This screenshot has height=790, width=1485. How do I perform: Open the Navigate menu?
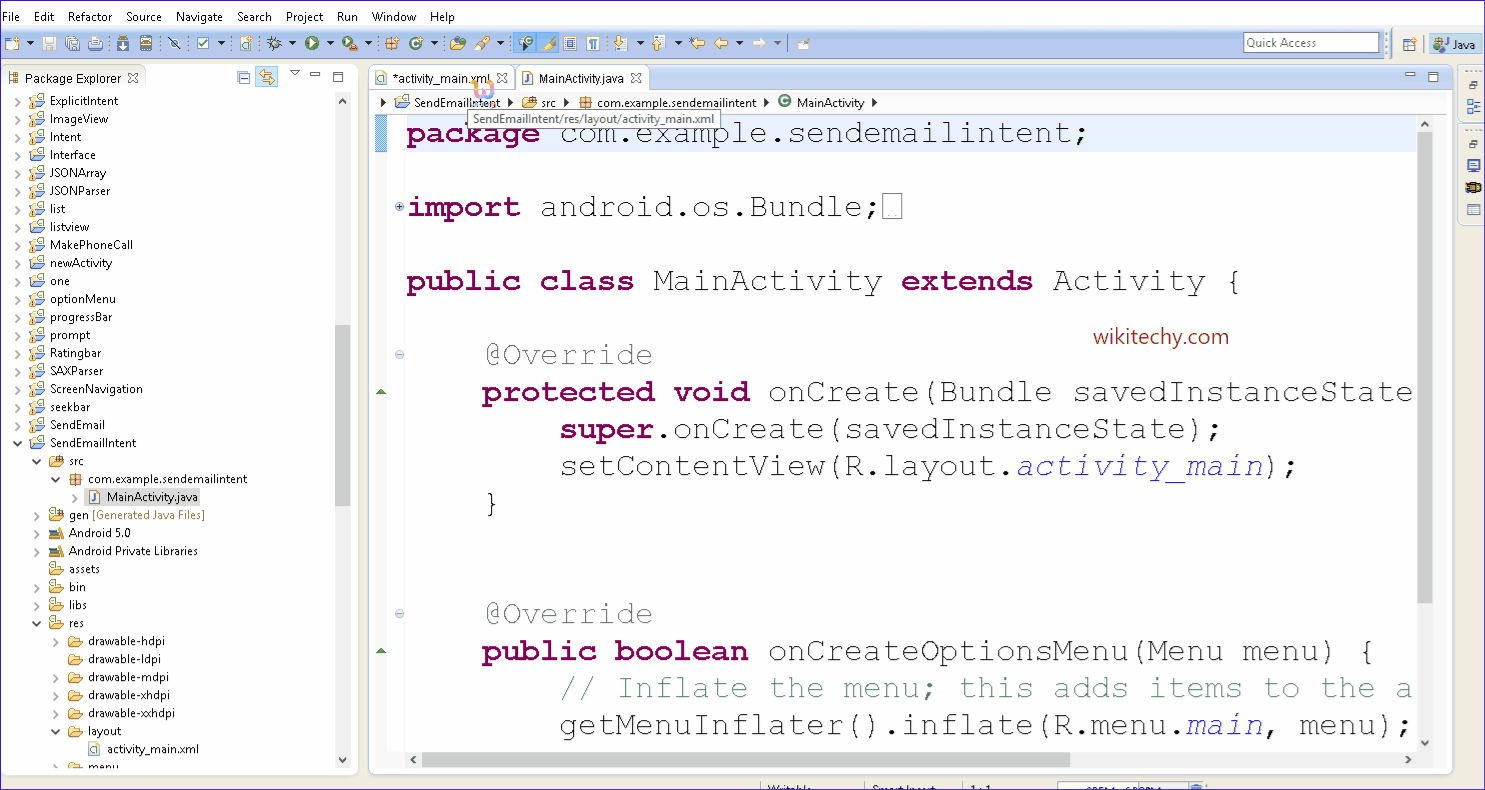[199, 17]
